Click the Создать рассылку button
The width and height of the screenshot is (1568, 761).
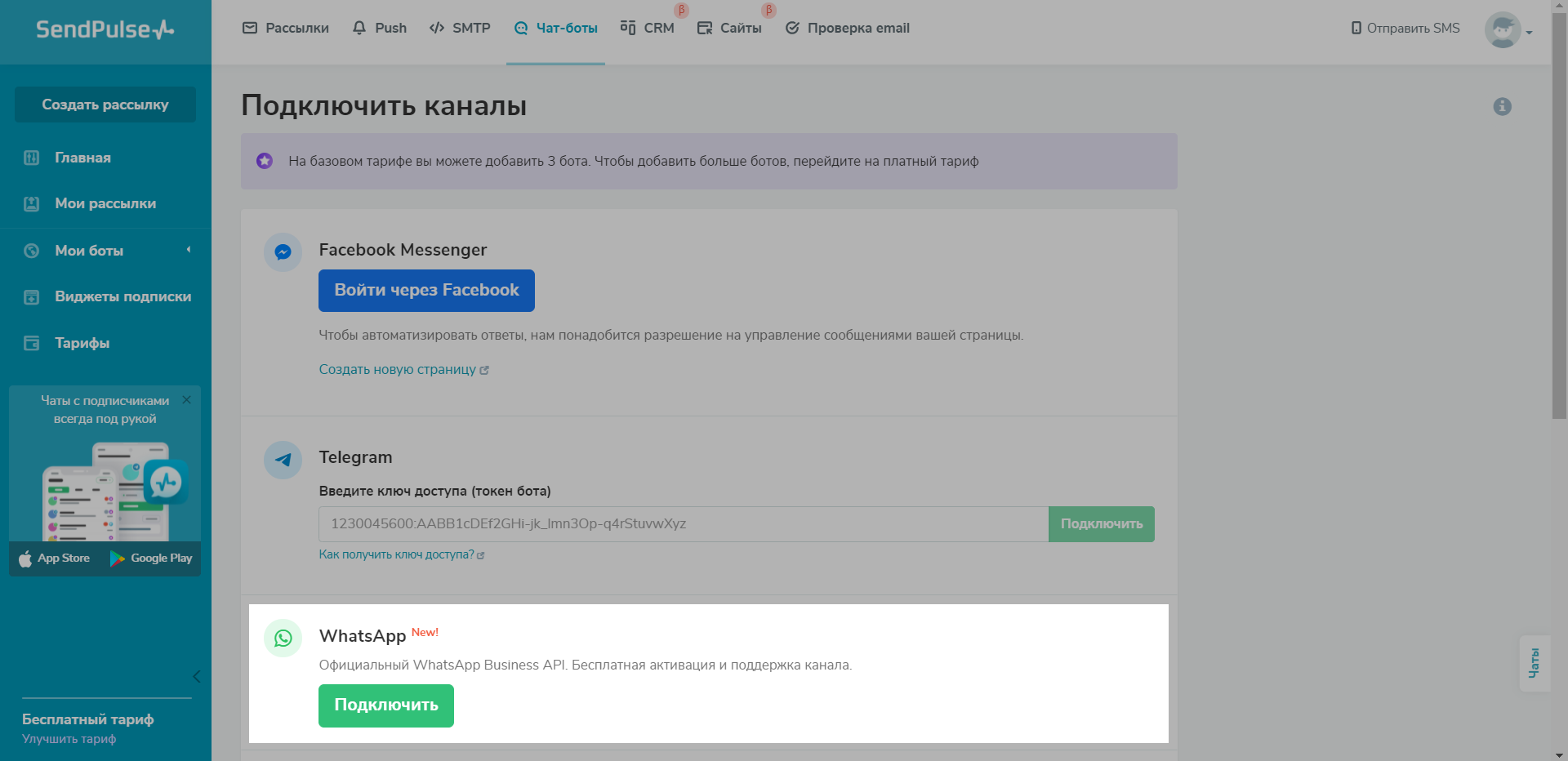pyautogui.click(x=105, y=105)
